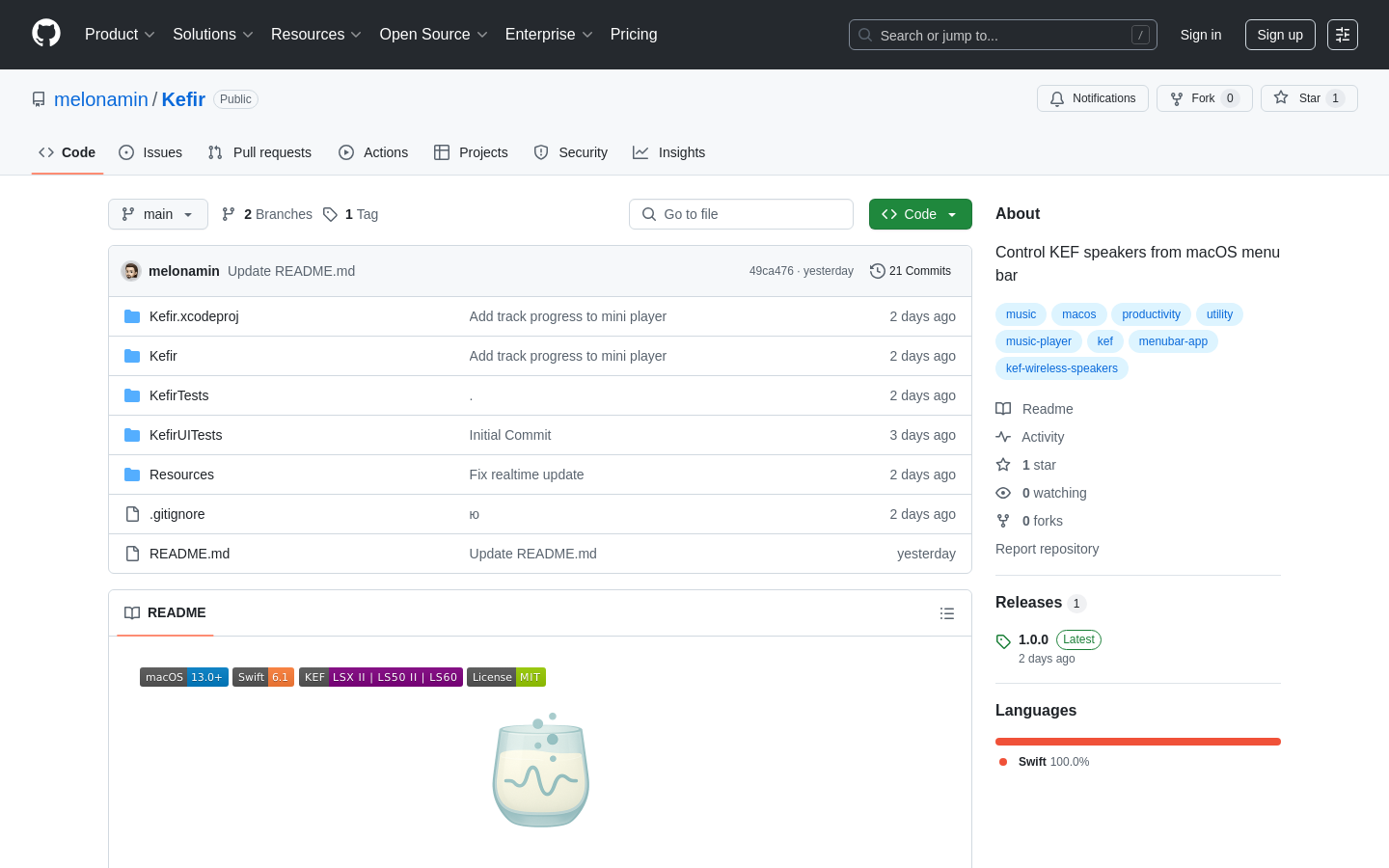Open the Kefir repository name link
This screenshot has width=1389, height=868.
pos(183,99)
